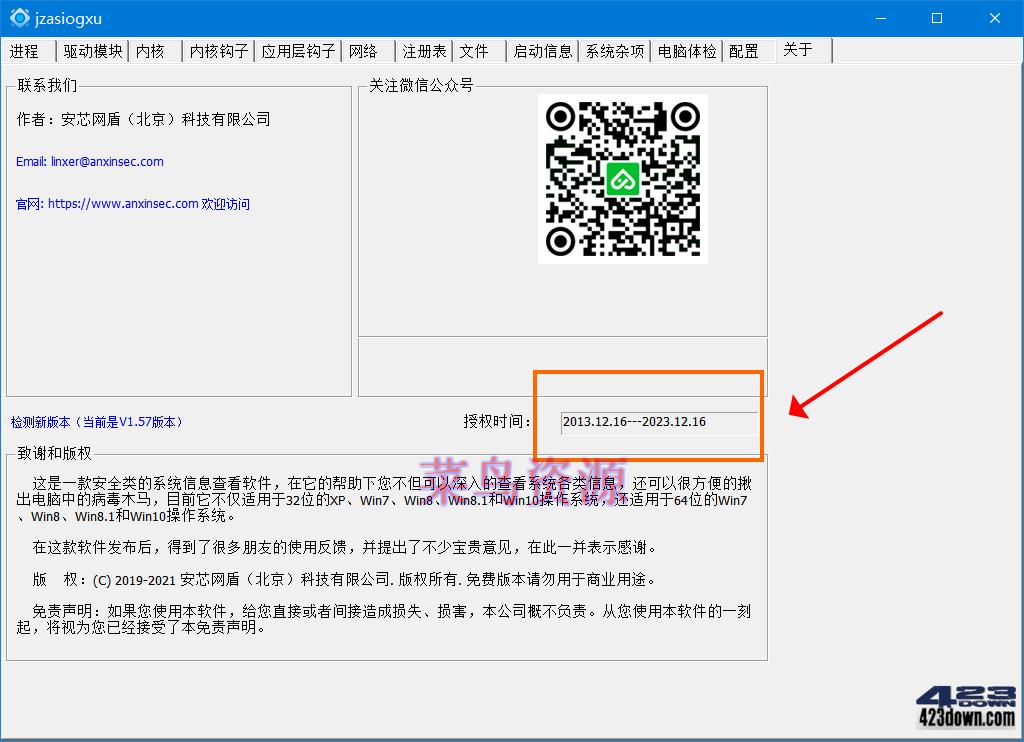Open the 内核钩子 (Kernel Hooks) tab
Image resolution: width=1024 pixels, height=742 pixels.
216,50
